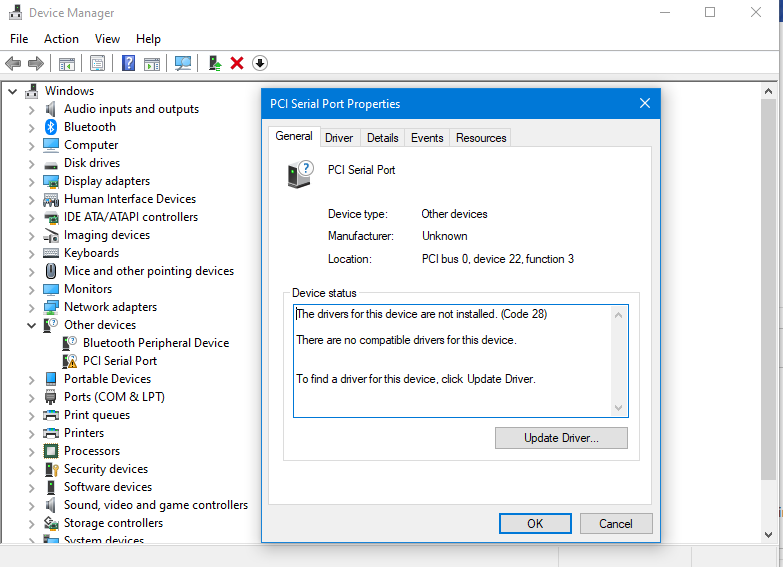
Task: Open Properties toolbar icon
Action: click(x=97, y=63)
